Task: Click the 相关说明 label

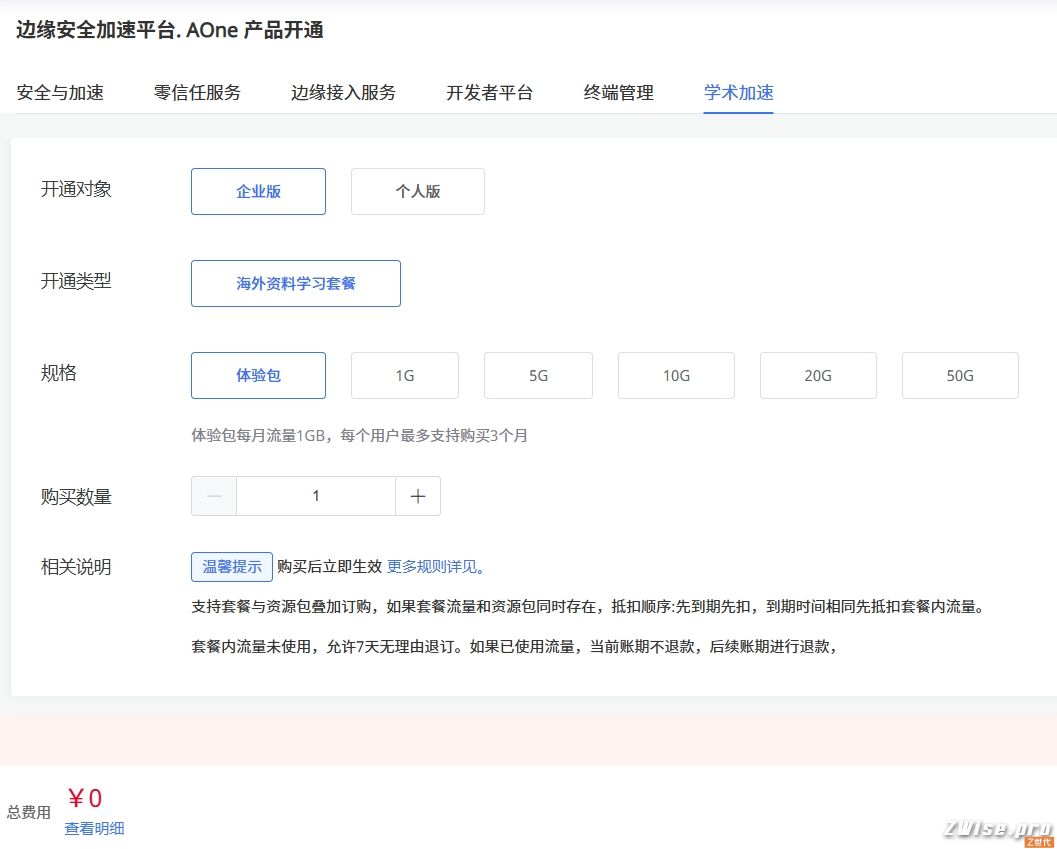Action: [76, 567]
